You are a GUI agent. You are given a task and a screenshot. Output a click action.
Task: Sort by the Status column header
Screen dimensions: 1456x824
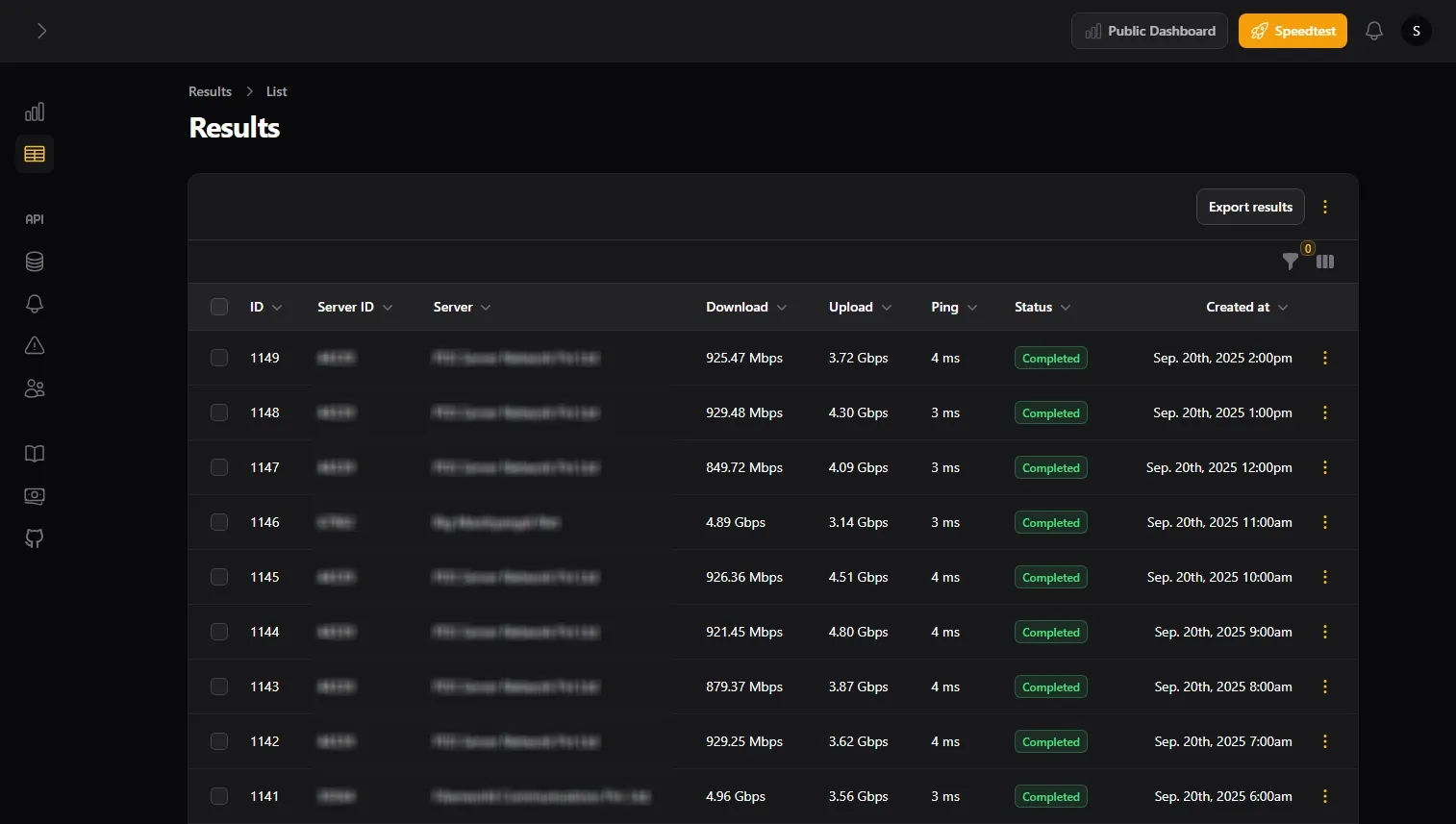tap(1042, 307)
